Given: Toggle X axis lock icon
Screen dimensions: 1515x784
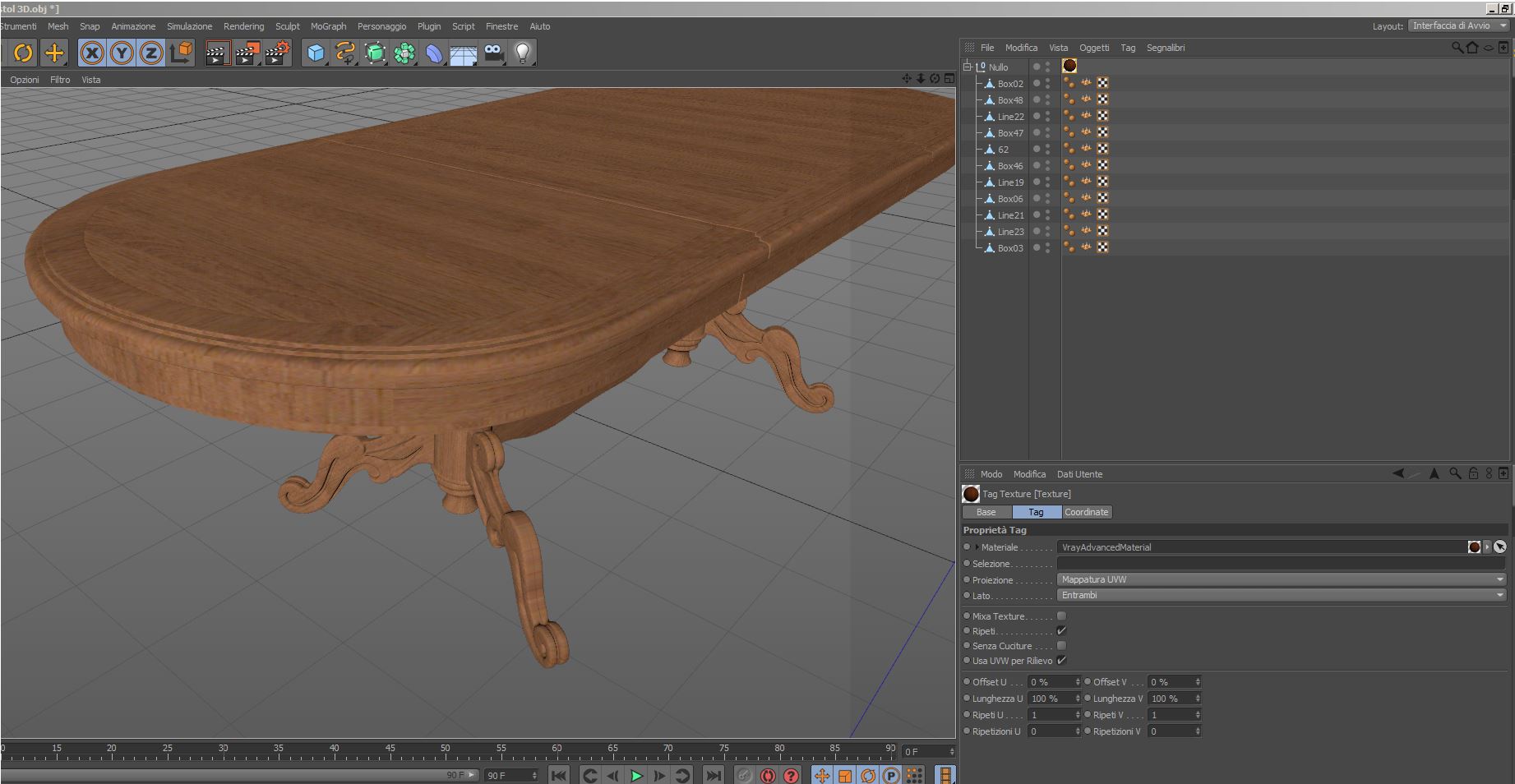Looking at the screenshot, I should click(x=92, y=53).
